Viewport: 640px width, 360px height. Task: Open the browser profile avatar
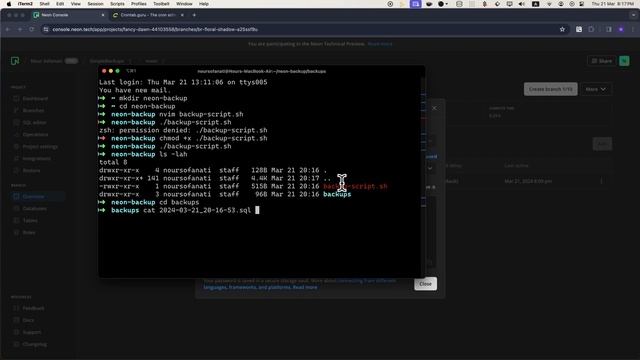point(621,29)
